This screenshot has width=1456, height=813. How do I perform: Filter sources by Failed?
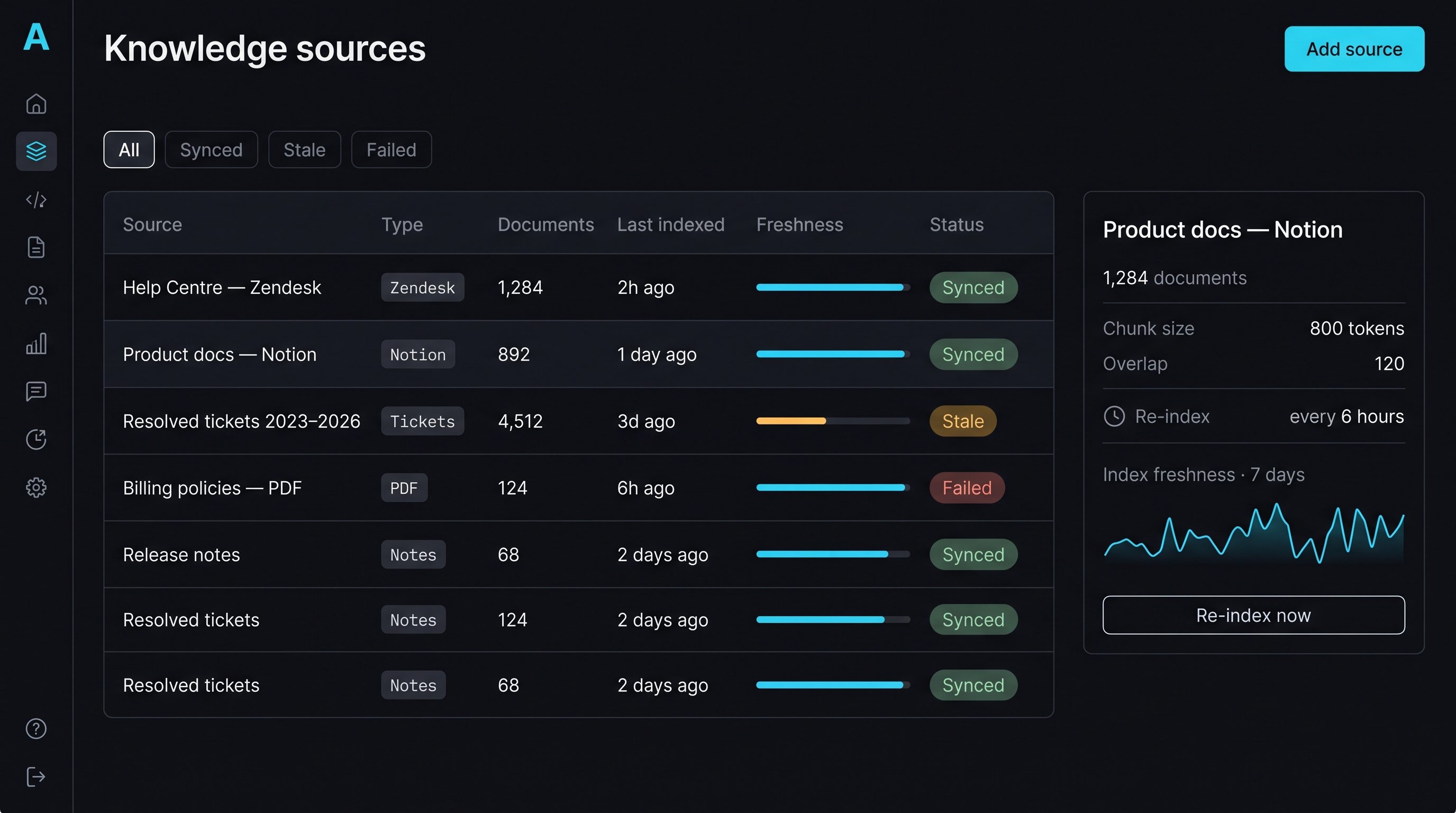(392, 150)
